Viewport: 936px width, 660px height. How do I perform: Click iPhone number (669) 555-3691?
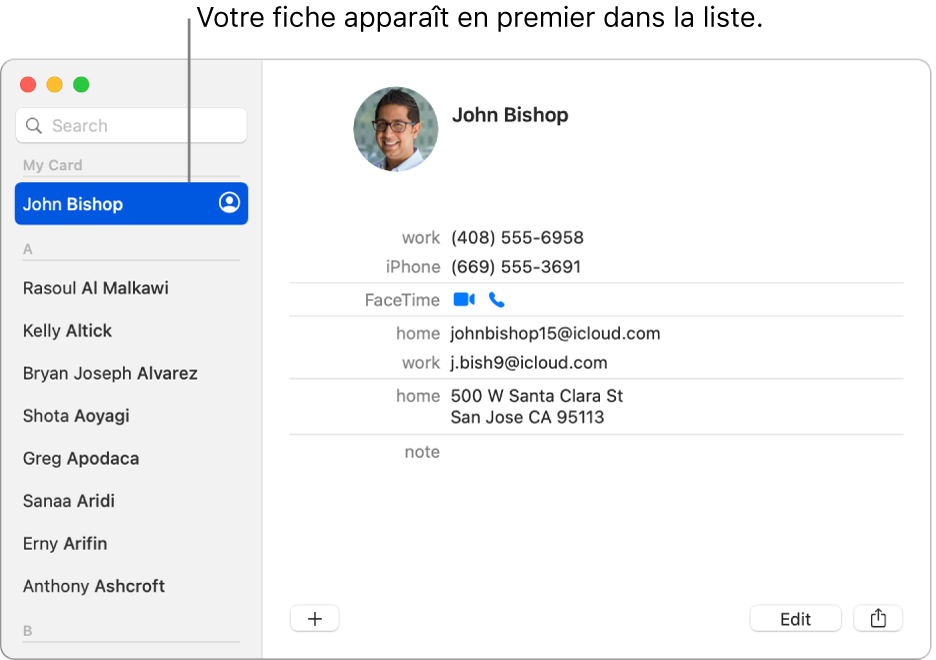(516, 267)
